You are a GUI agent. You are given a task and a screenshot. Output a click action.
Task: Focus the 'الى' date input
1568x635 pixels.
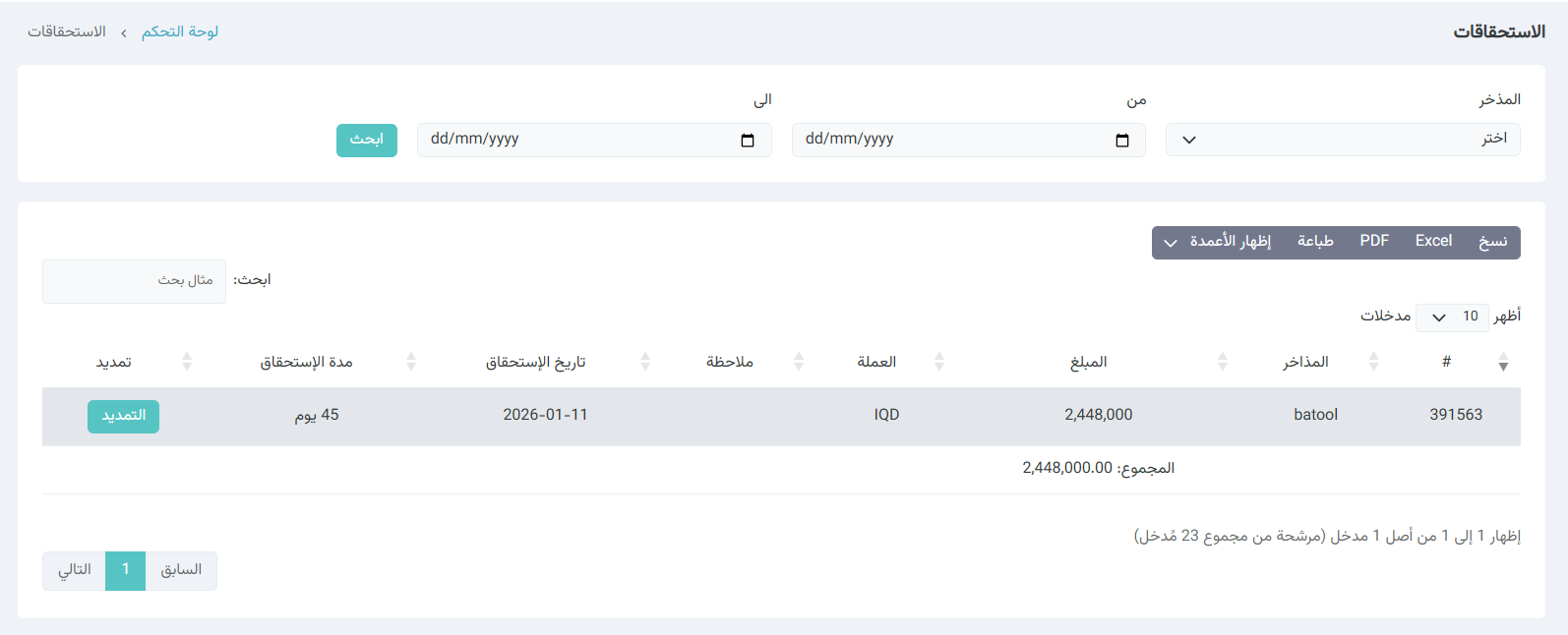point(594,140)
